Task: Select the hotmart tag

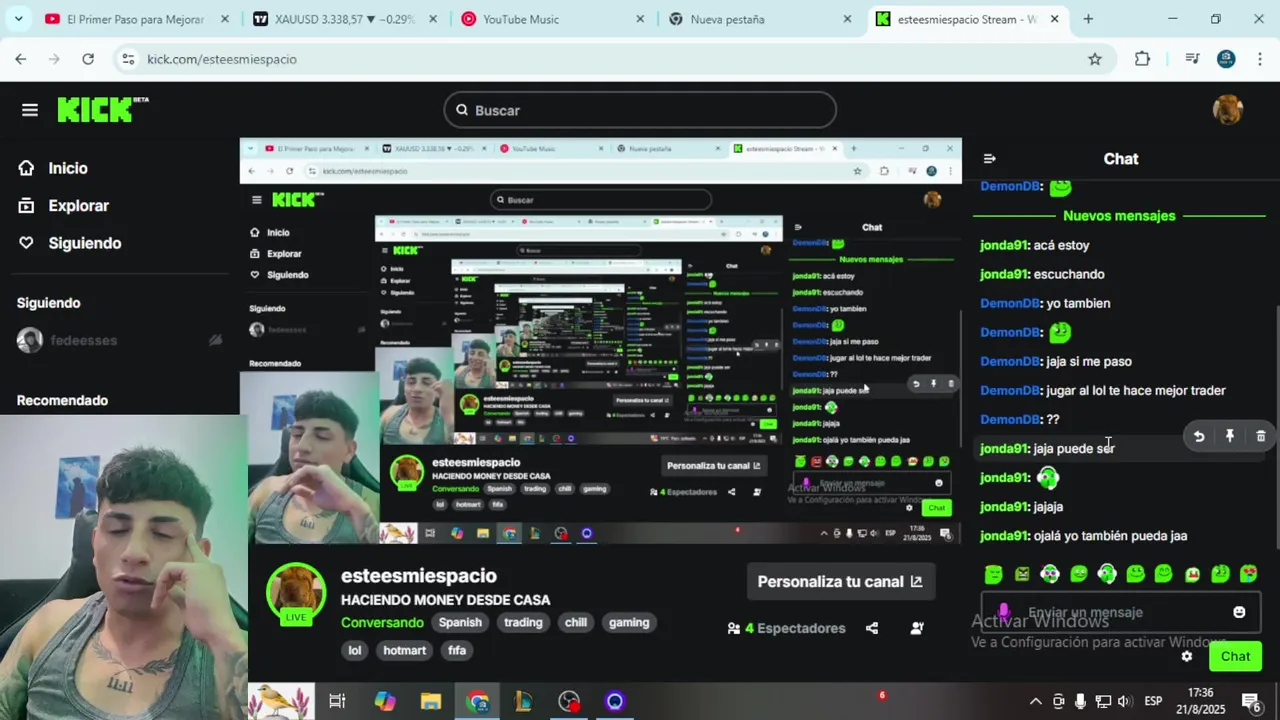Action: pyautogui.click(x=405, y=650)
